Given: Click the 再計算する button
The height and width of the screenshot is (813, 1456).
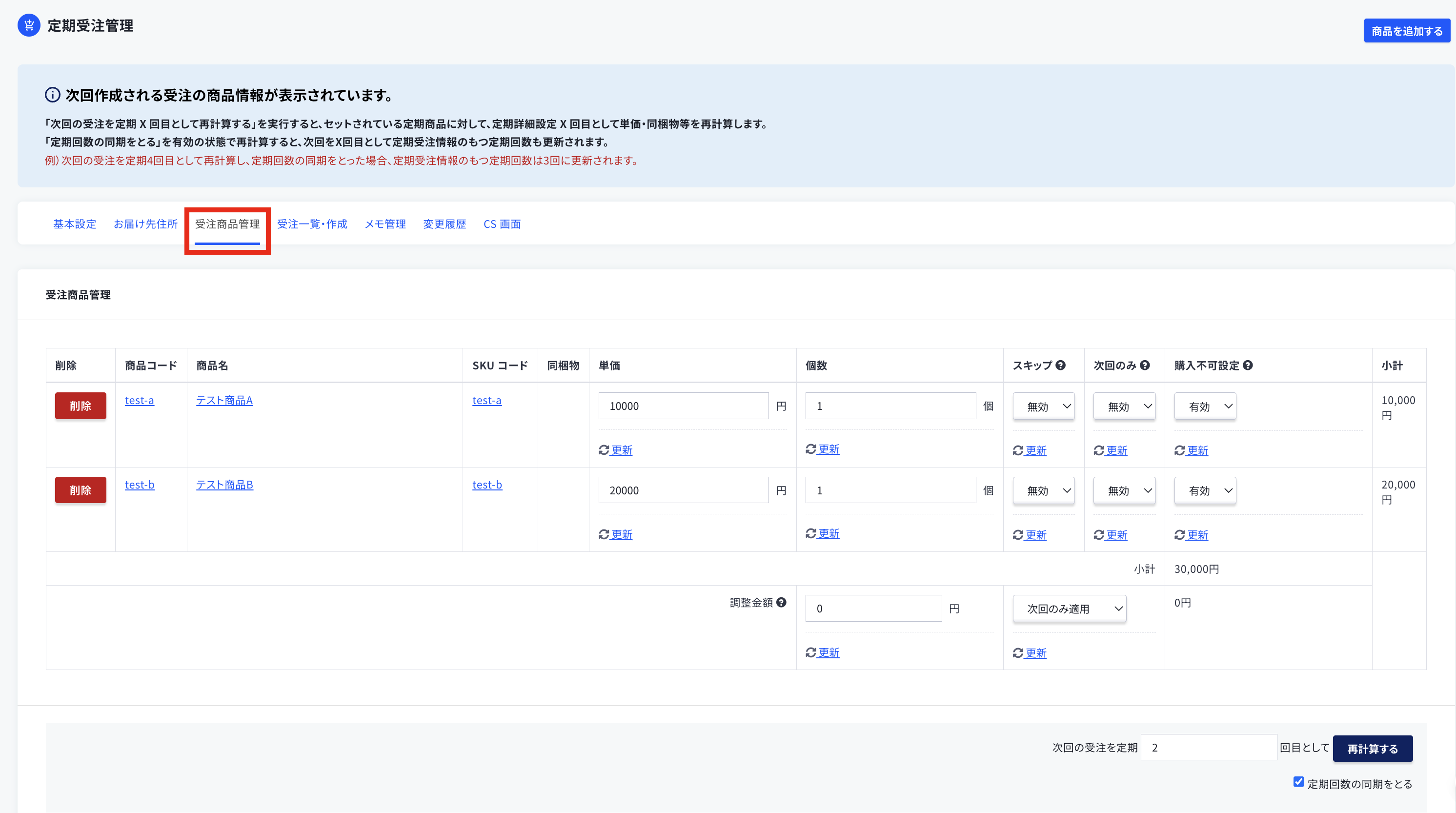Looking at the screenshot, I should 1373,749.
